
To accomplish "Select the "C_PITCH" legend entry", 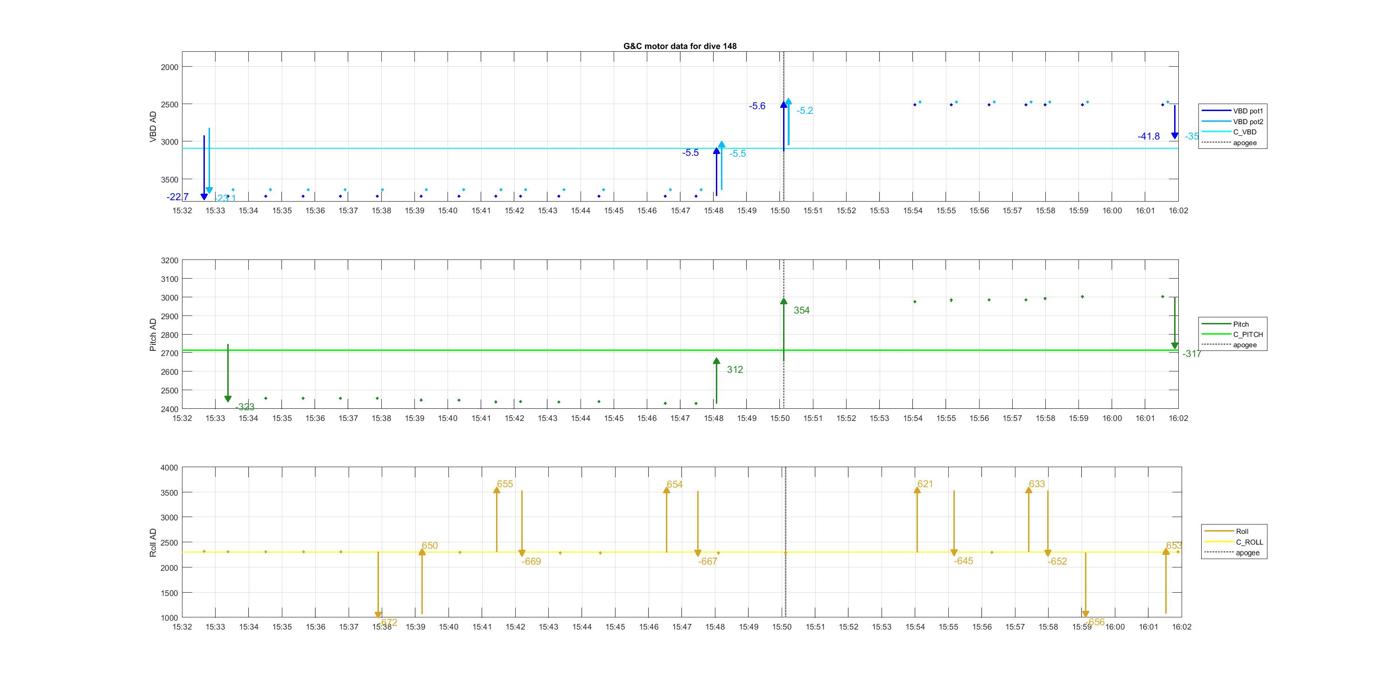I will tap(1232, 334).
